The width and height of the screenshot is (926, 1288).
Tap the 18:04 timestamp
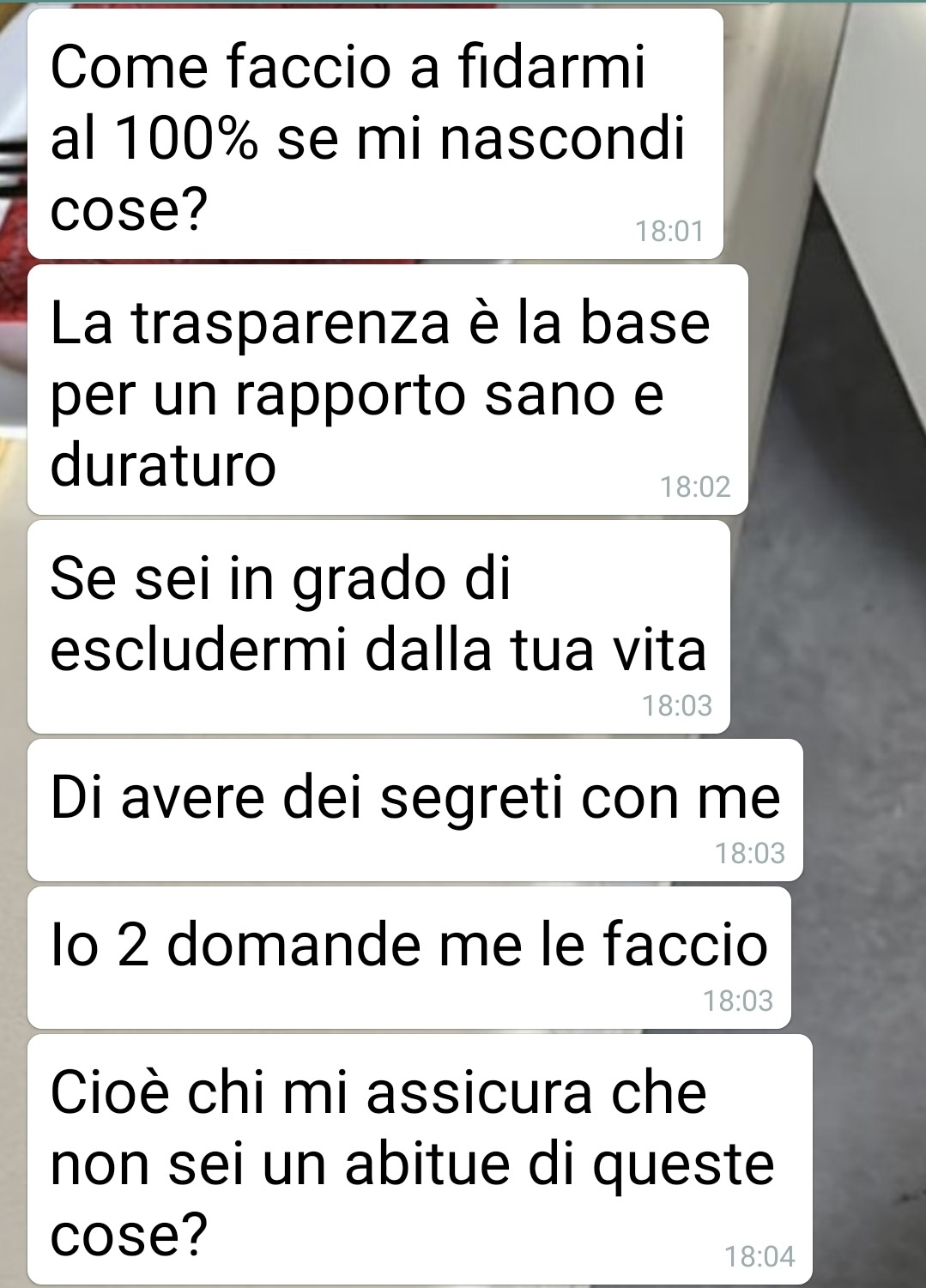(760, 1257)
